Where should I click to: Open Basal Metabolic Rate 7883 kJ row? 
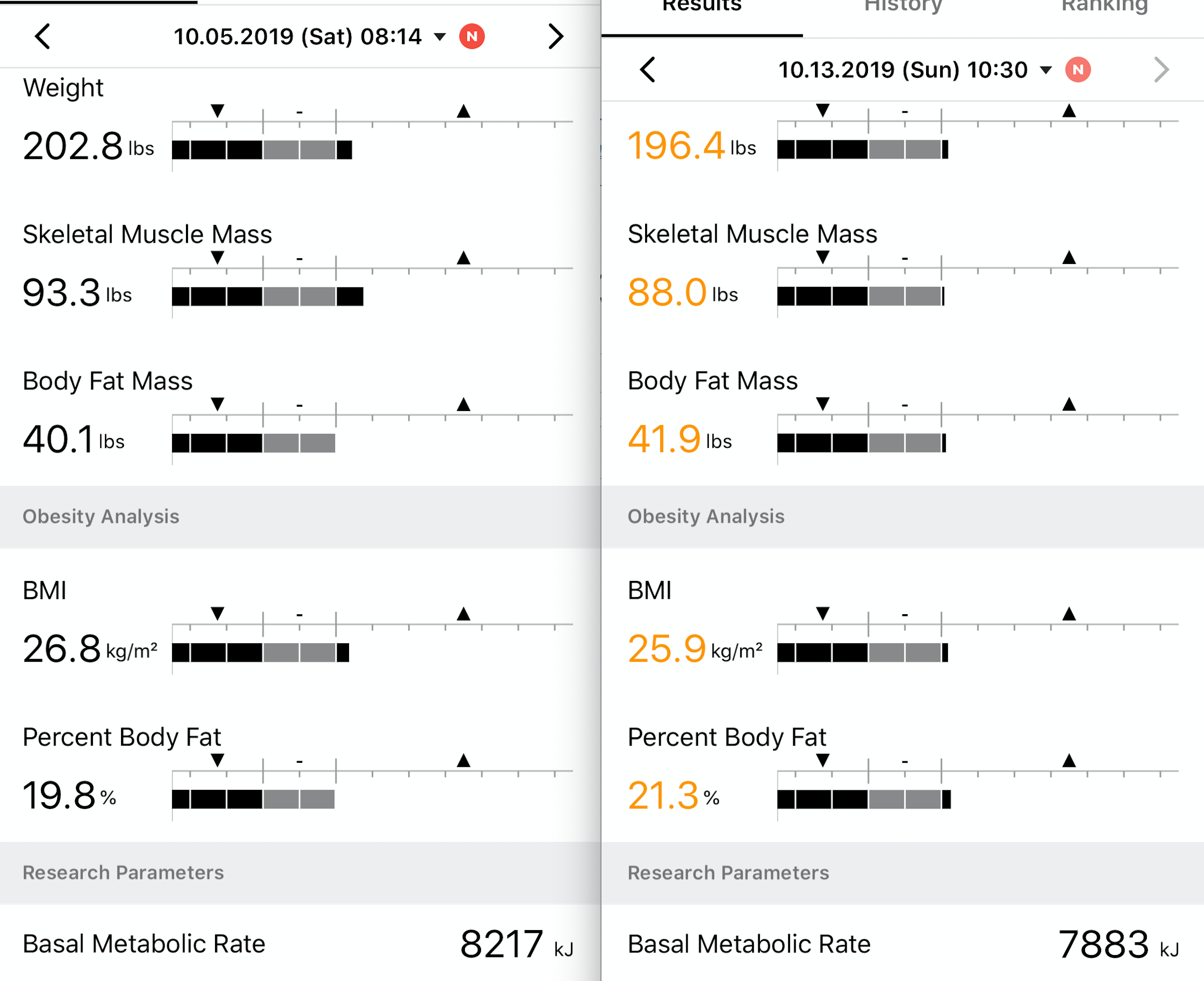tap(903, 944)
